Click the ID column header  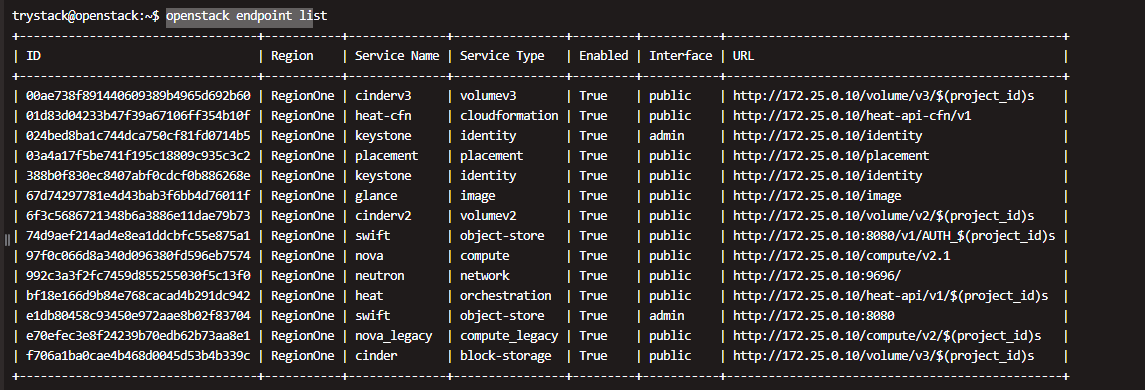coord(34,56)
